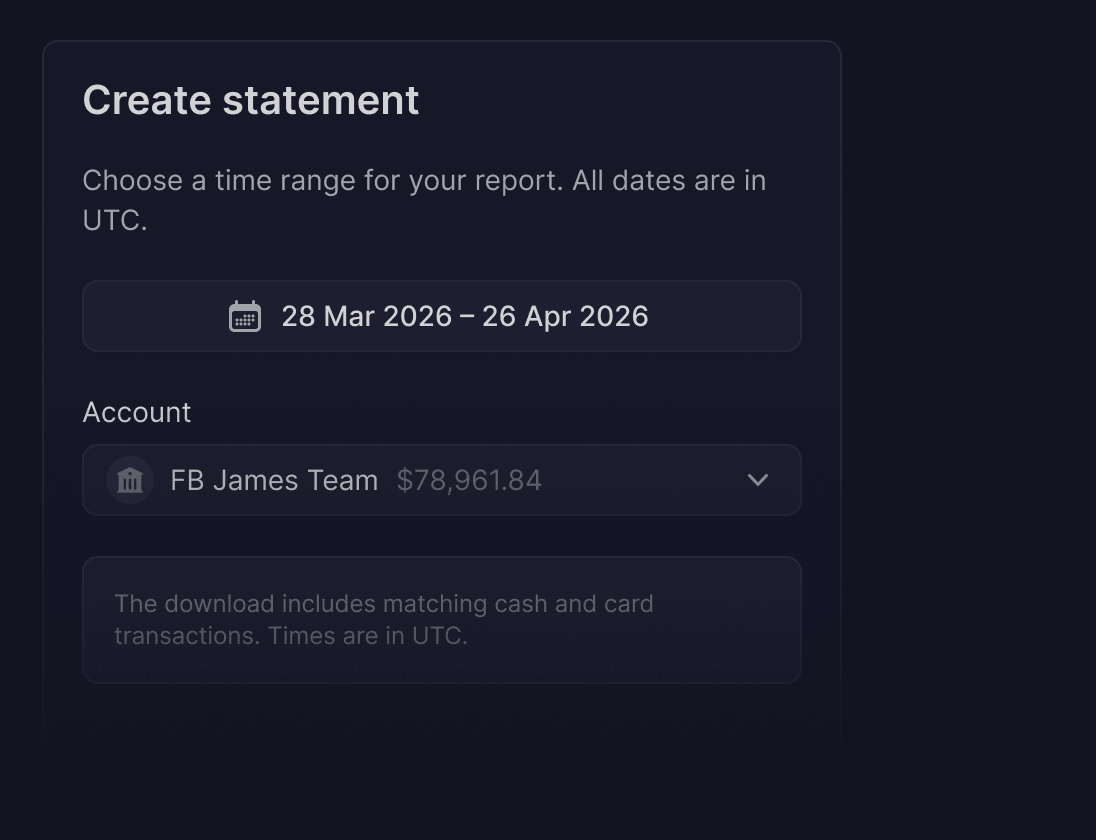Click the word transactions in the info note
The image size is (1096, 840).
pos(187,636)
